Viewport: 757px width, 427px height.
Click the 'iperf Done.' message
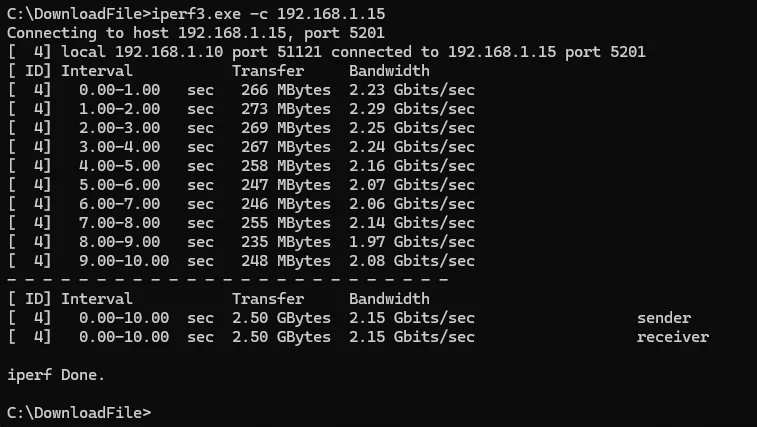(x=56, y=375)
